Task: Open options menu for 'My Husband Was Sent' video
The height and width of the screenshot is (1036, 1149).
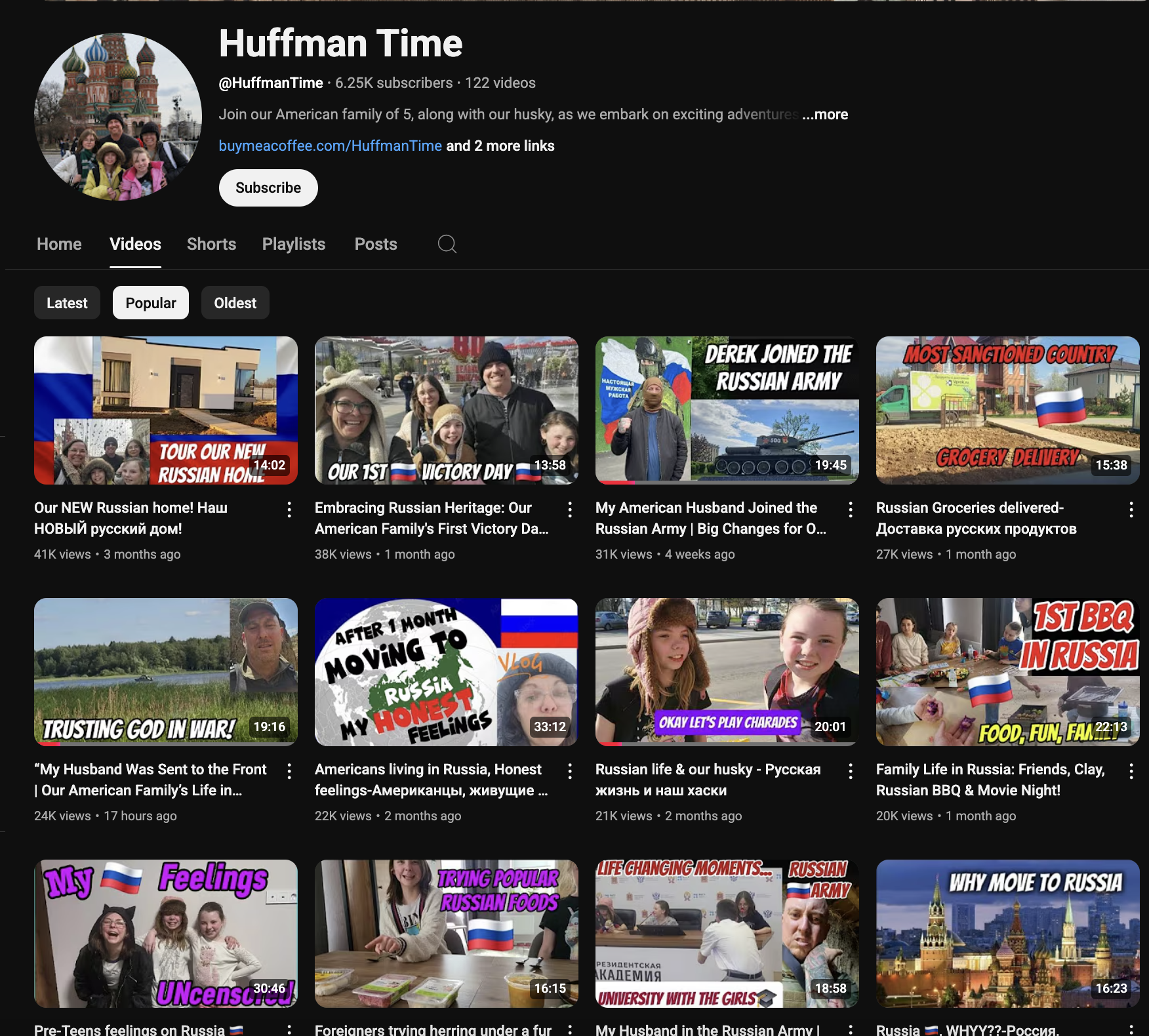Action: [289, 771]
